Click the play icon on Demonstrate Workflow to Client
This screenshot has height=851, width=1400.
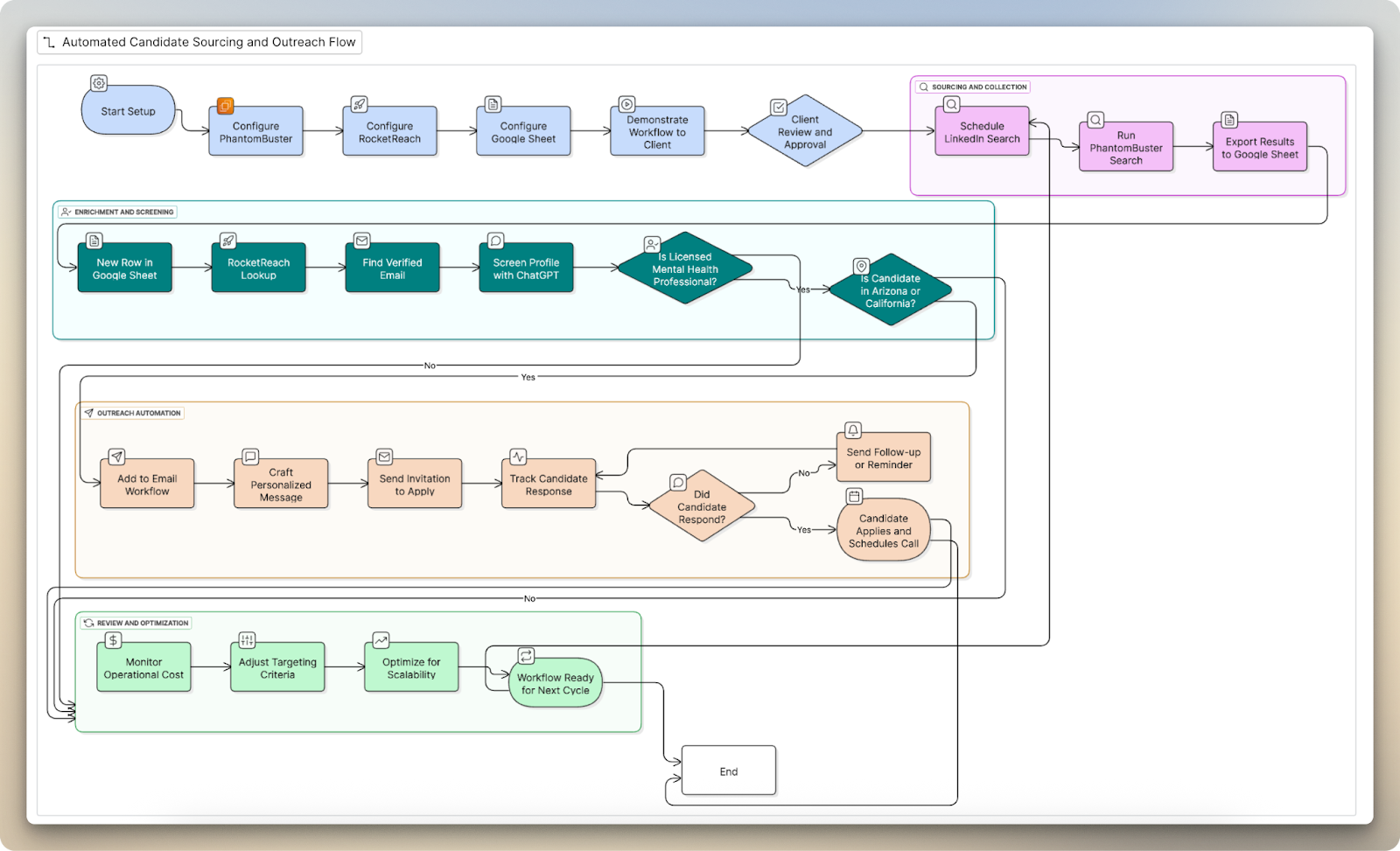point(626,105)
